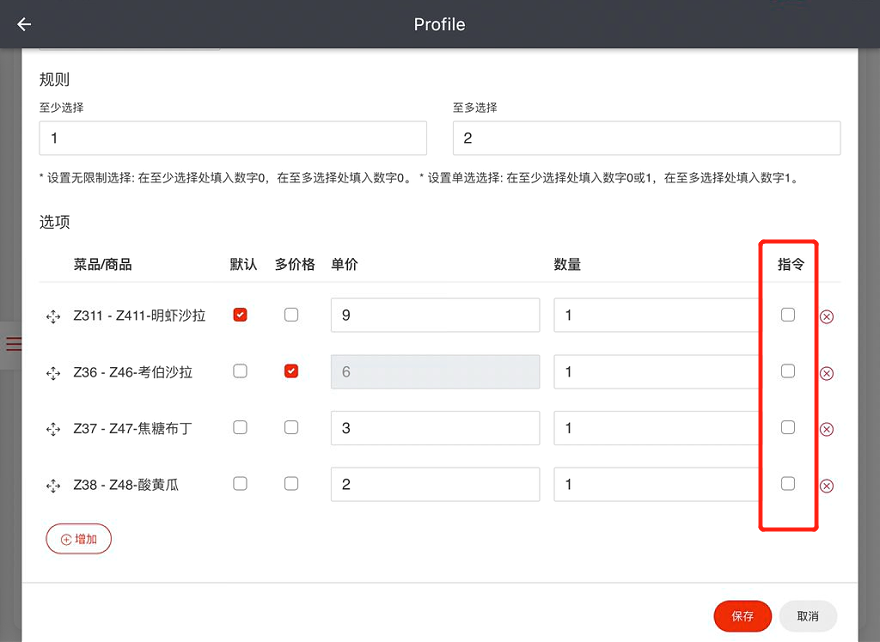Check 指令 for Z311 明虾沙拉
This screenshot has height=642, width=880.
tap(788, 315)
